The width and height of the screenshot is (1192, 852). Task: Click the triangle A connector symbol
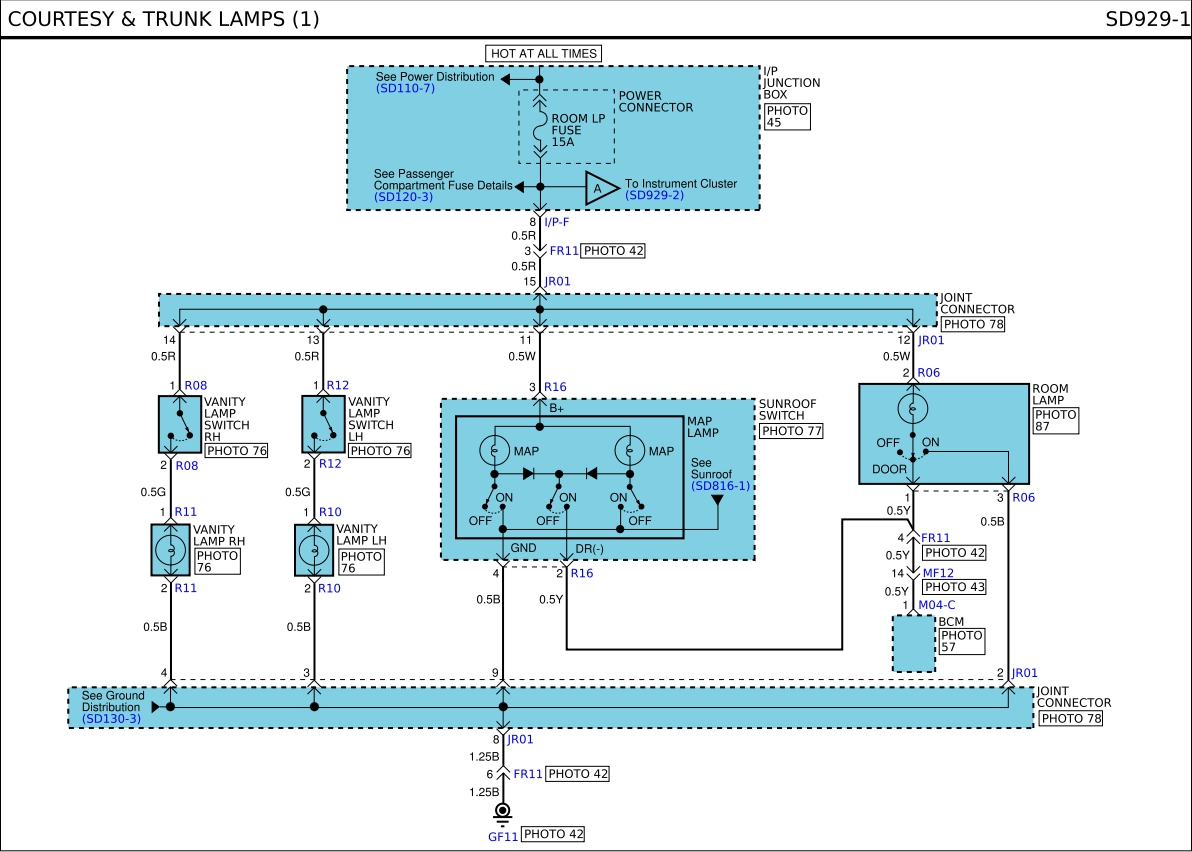601,188
